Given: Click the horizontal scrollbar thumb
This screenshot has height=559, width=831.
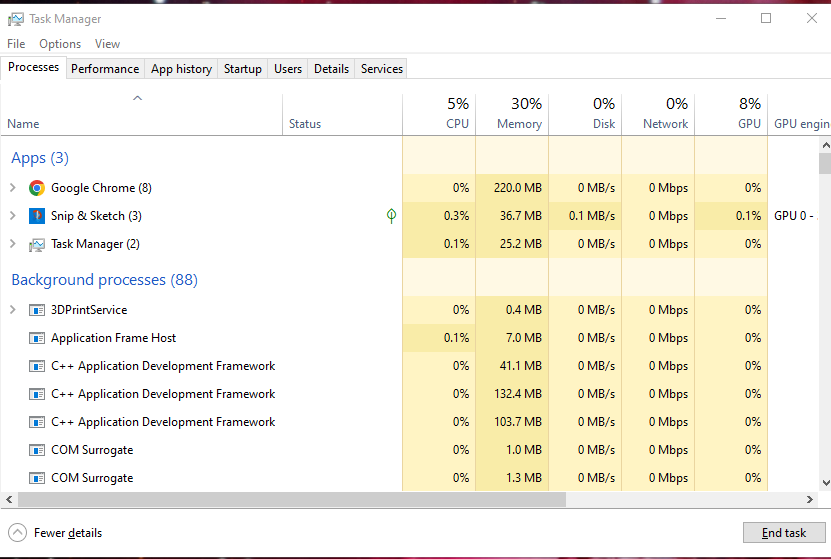Looking at the screenshot, I should 290,499.
